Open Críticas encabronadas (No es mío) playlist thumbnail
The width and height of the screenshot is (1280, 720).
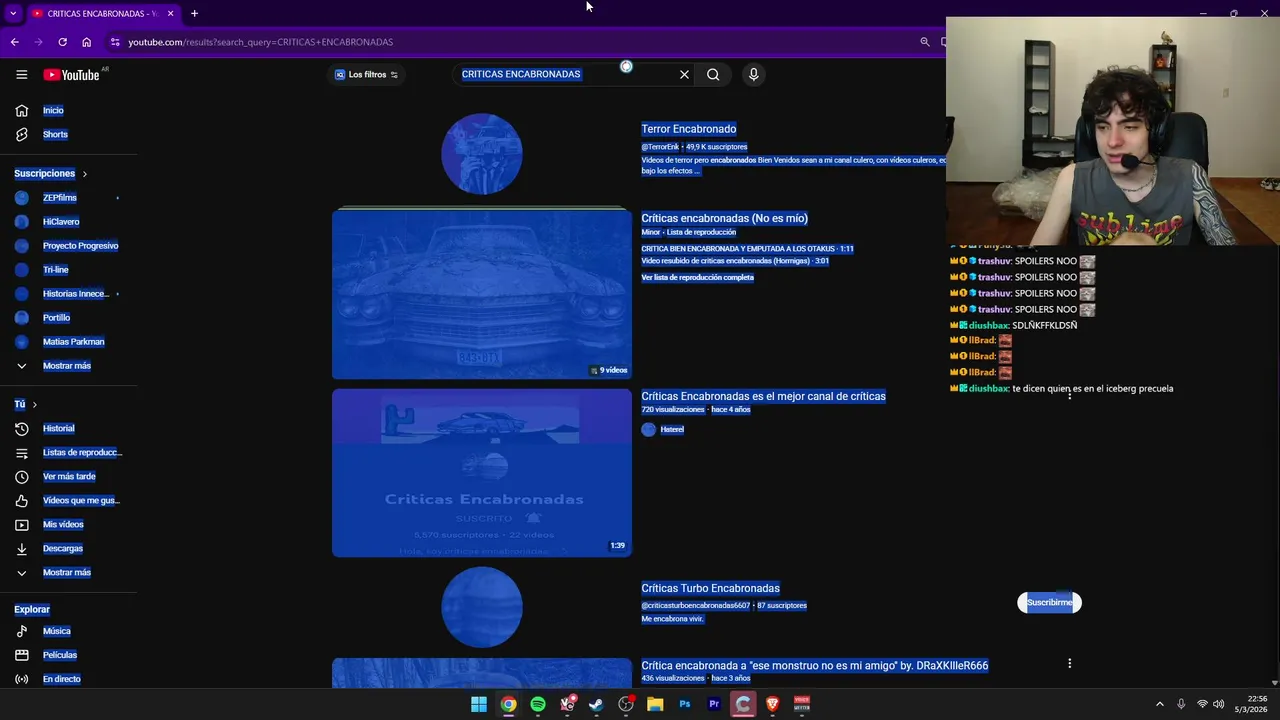pos(482,294)
